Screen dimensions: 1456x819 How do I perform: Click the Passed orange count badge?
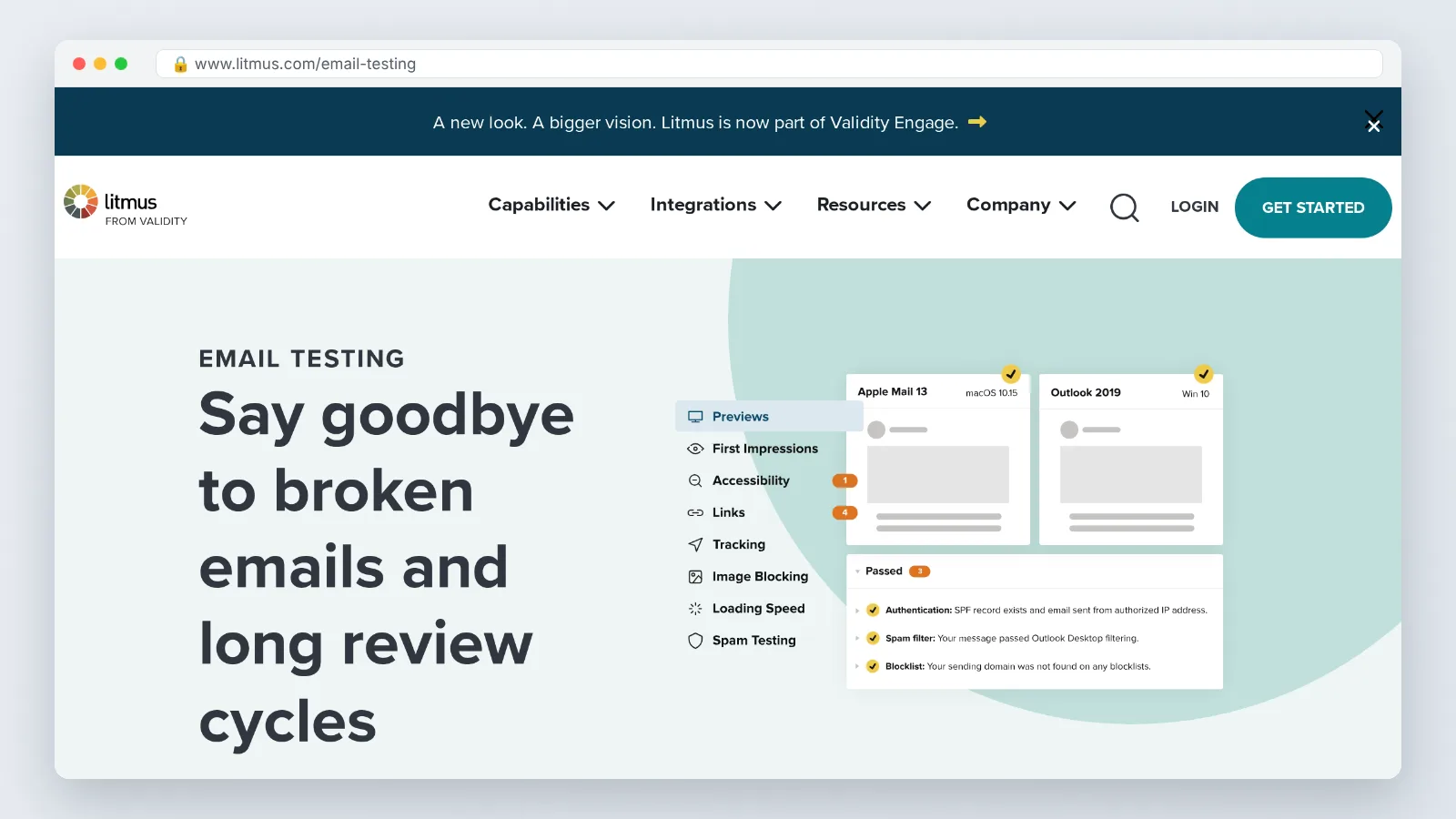click(x=919, y=571)
